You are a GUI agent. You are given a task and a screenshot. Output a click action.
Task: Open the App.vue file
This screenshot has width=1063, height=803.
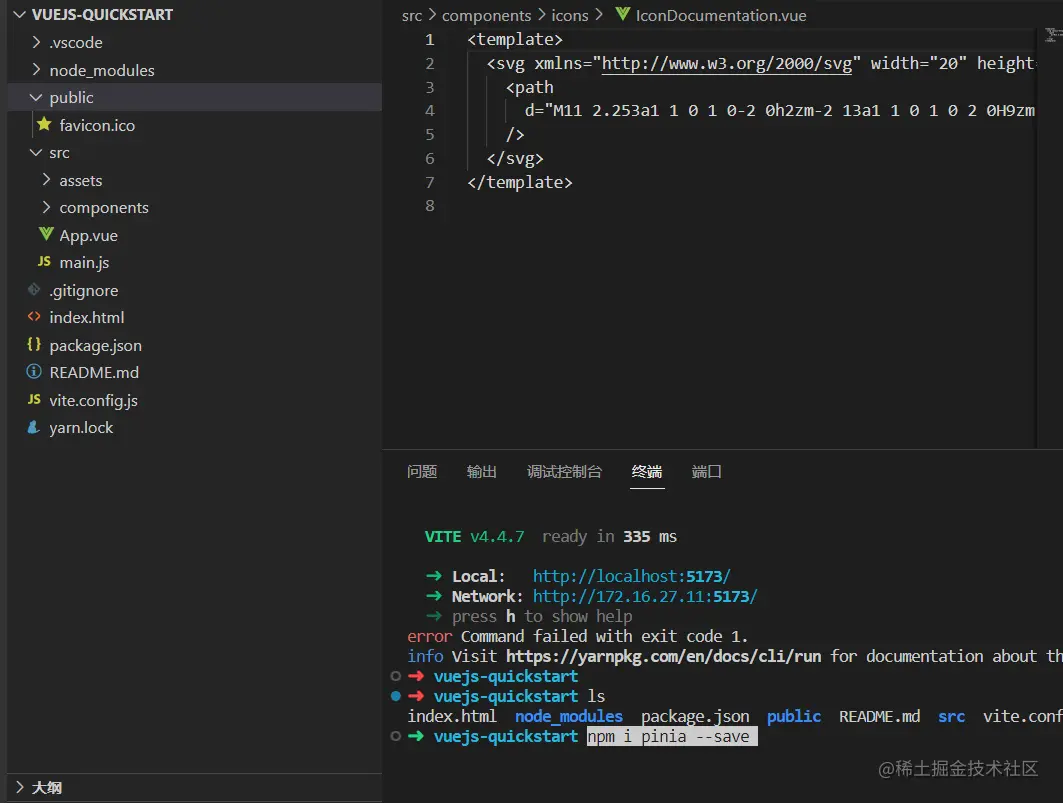tap(88, 235)
